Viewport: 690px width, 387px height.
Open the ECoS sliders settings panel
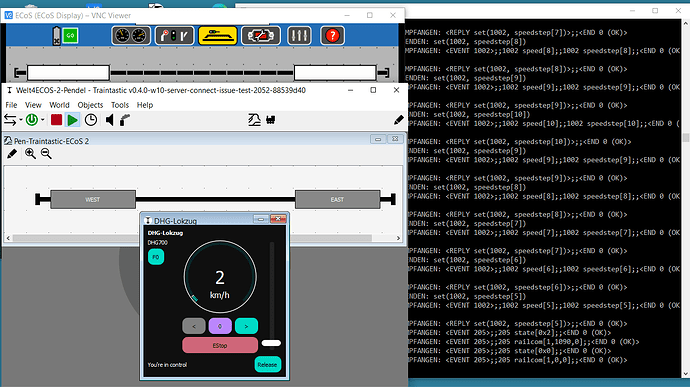tap(299, 36)
